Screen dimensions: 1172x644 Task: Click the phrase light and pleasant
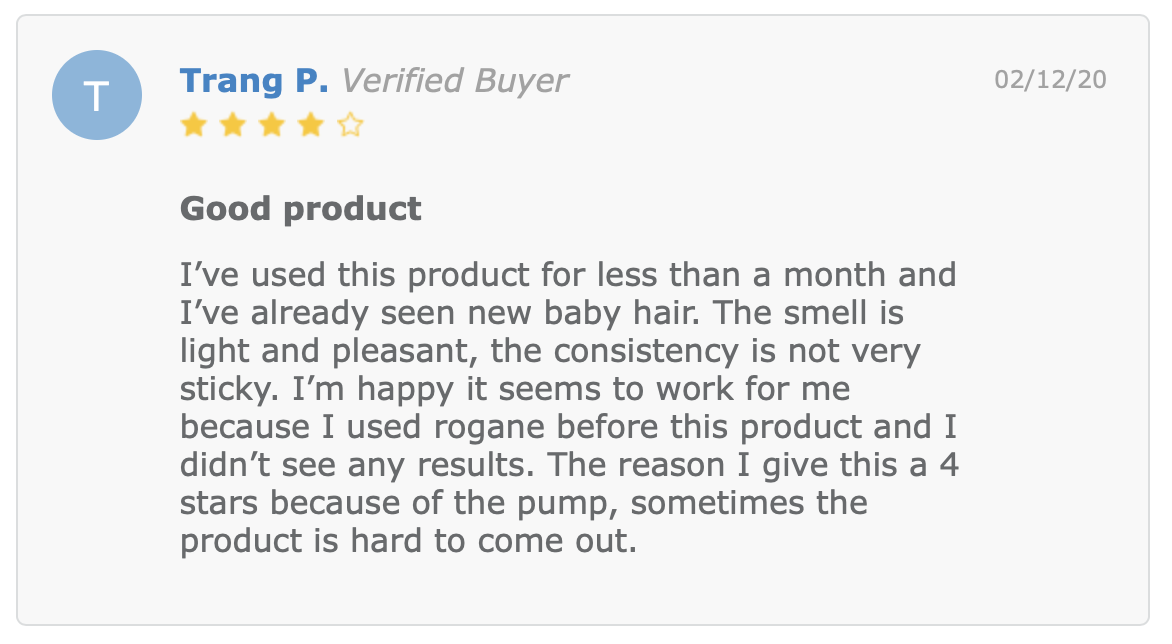pyautogui.click(x=328, y=351)
